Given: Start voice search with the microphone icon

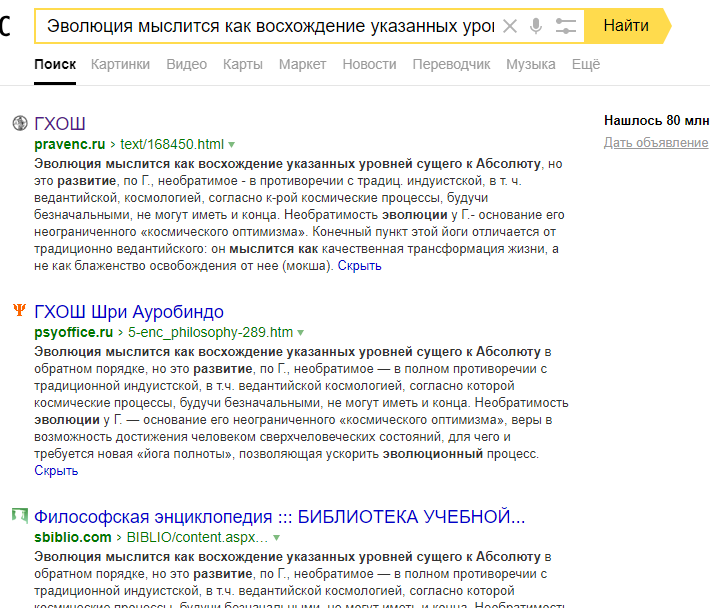Looking at the screenshot, I should [x=536, y=26].
